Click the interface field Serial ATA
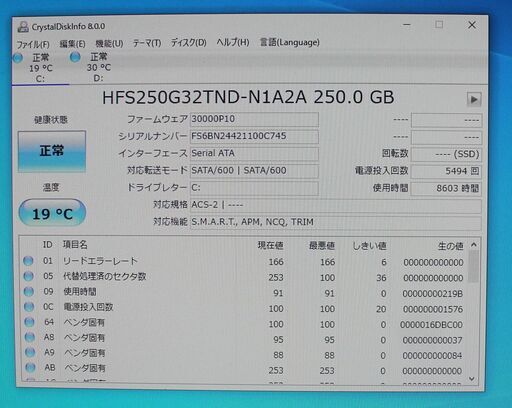 point(254,154)
